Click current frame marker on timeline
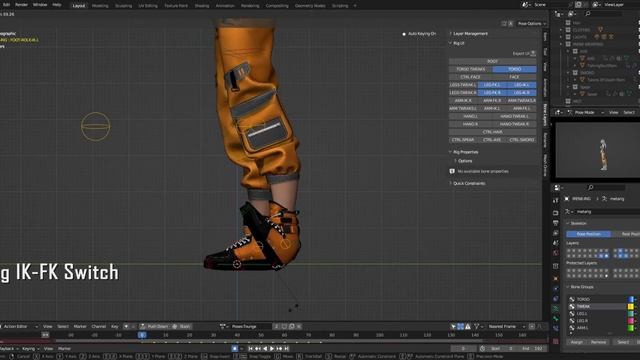 [142, 335]
